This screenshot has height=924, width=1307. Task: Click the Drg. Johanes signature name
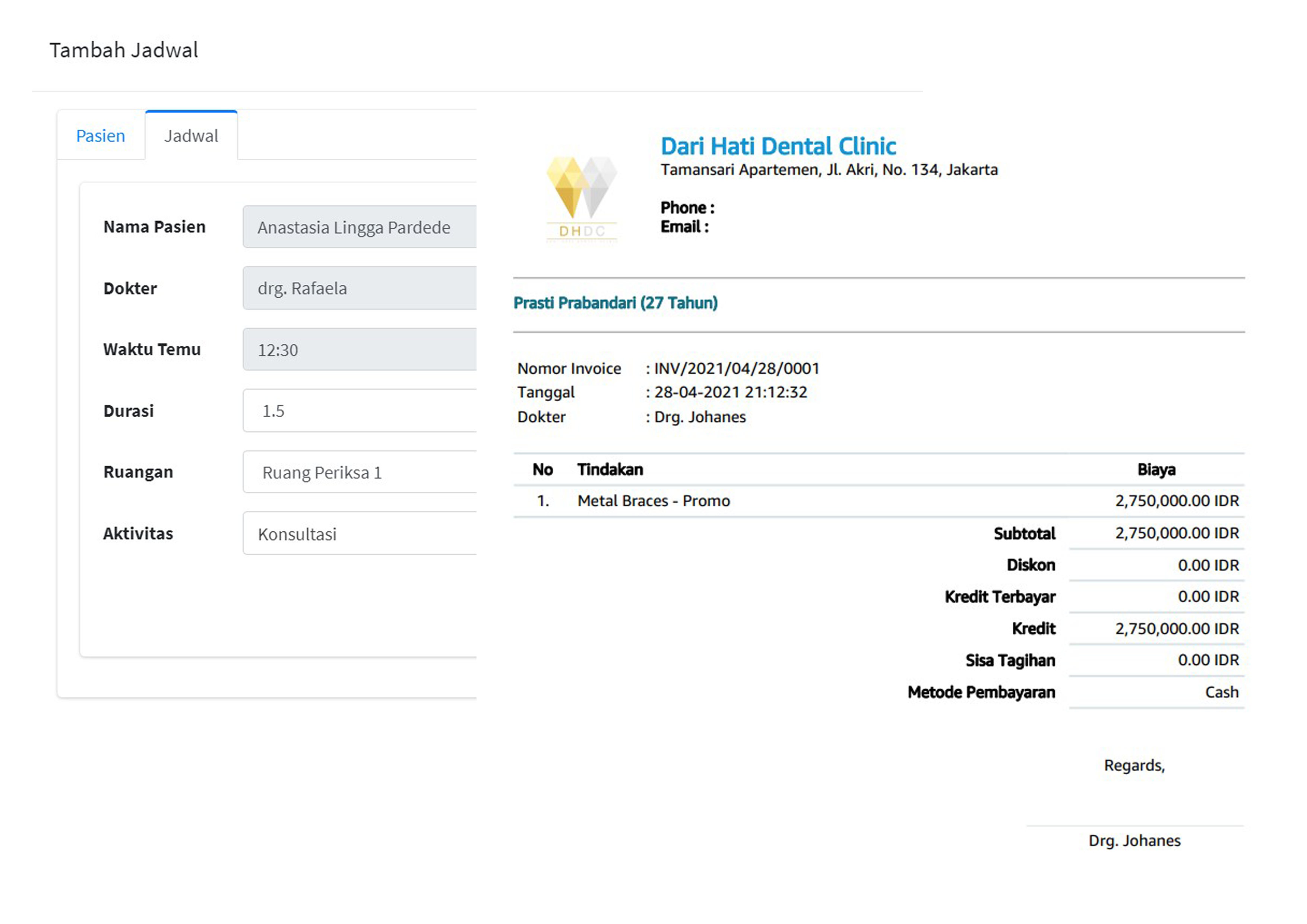pyautogui.click(x=1134, y=841)
